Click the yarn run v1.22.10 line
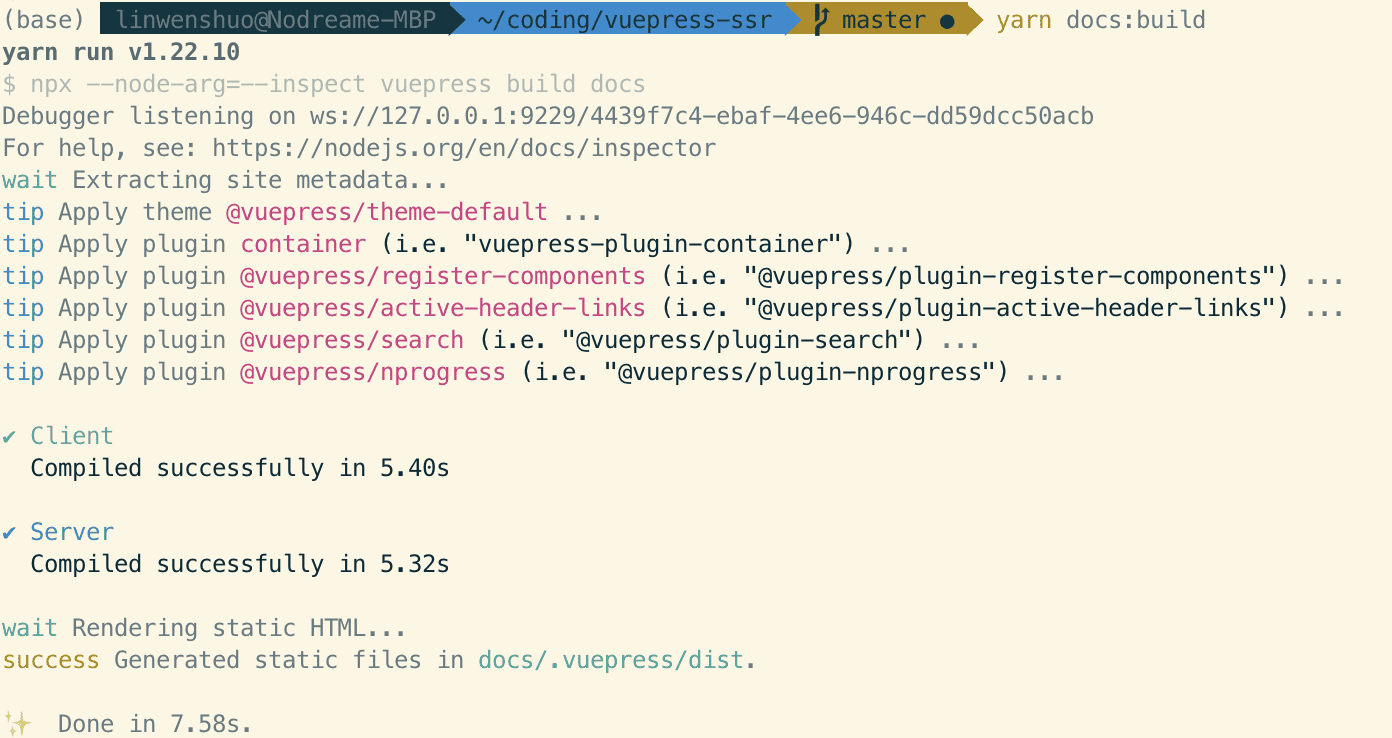 pyautogui.click(x=122, y=52)
